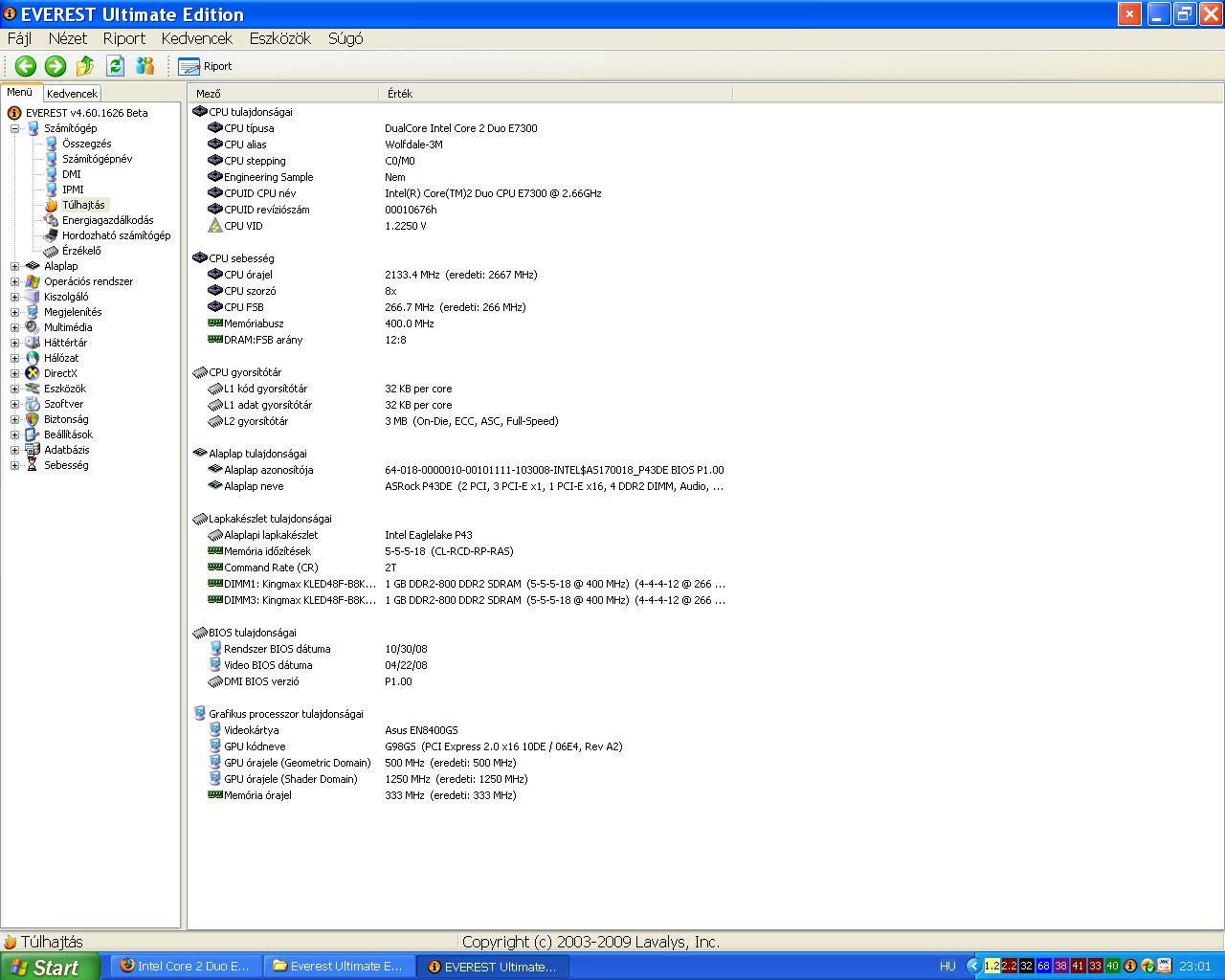Screen dimensions: 1225x980
Task: Collapse the Számítógép tree node
Action: tap(14, 128)
